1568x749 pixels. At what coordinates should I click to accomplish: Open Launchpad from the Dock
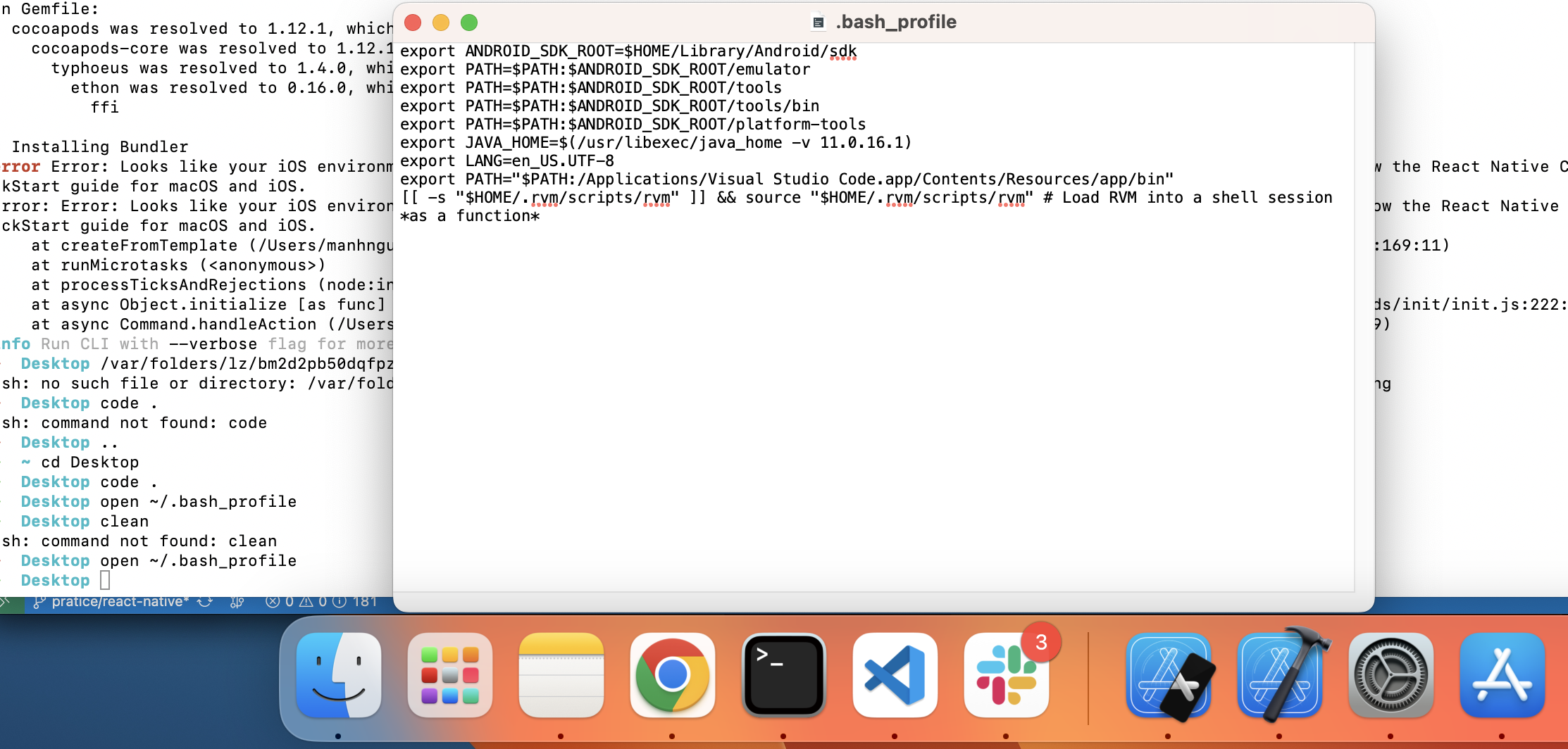coord(450,675)
